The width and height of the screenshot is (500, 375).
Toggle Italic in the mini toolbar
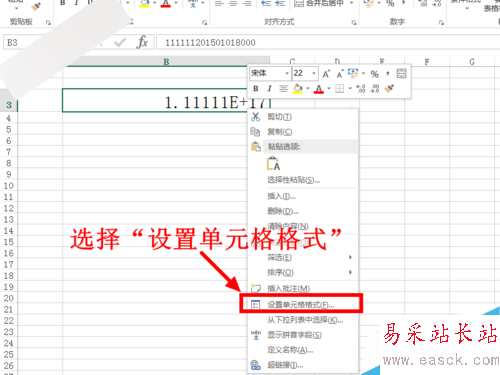269,89
